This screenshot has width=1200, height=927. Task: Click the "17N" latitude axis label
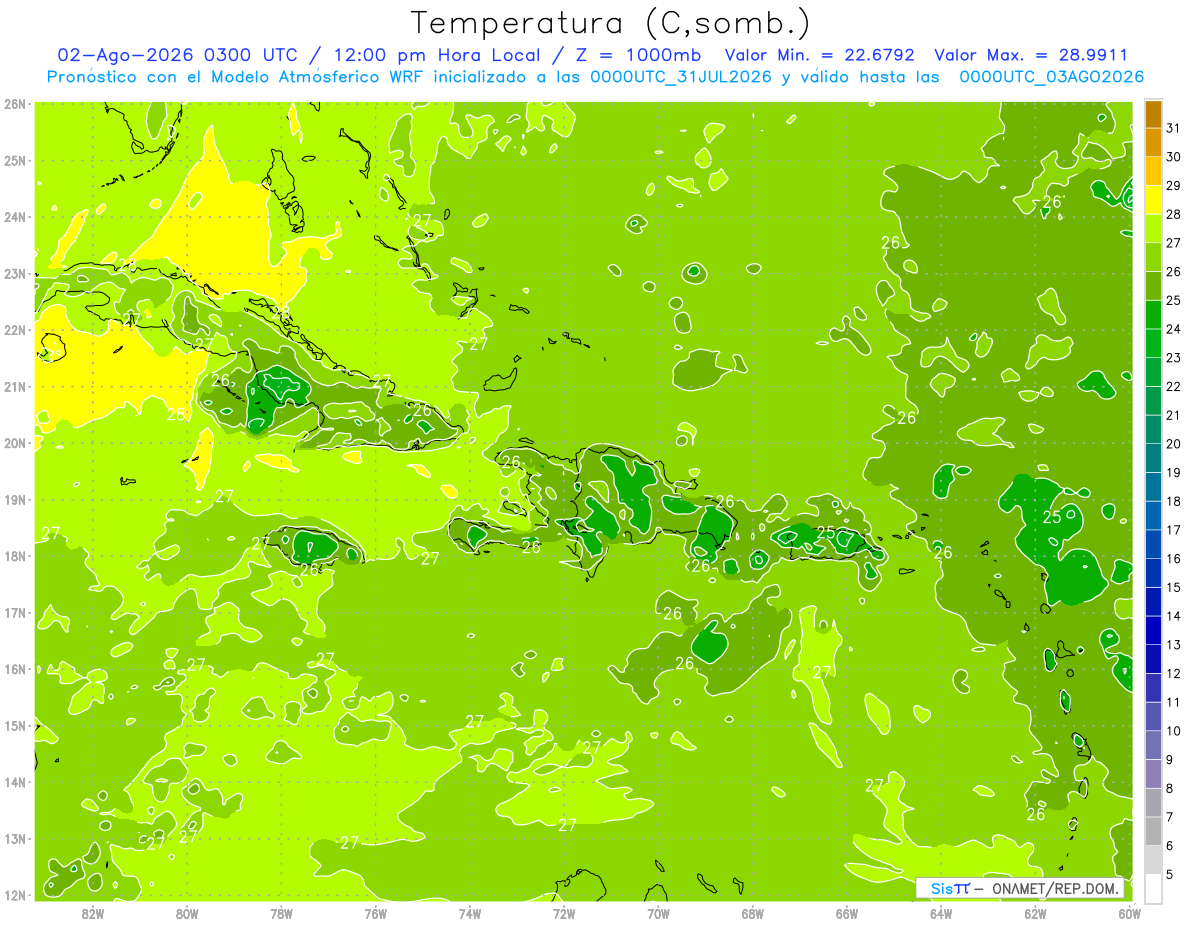(16, 612)
